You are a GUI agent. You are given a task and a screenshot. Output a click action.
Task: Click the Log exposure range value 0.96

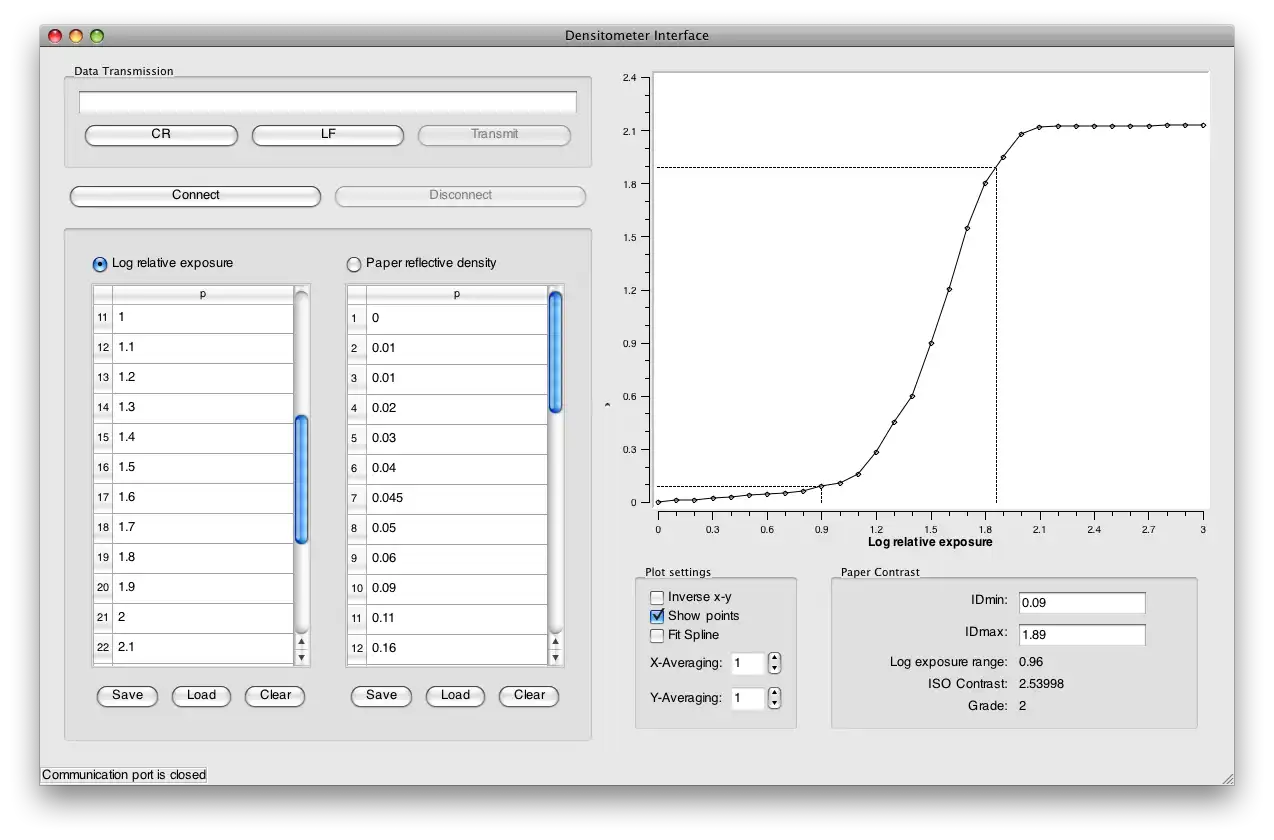(1031, 662)
